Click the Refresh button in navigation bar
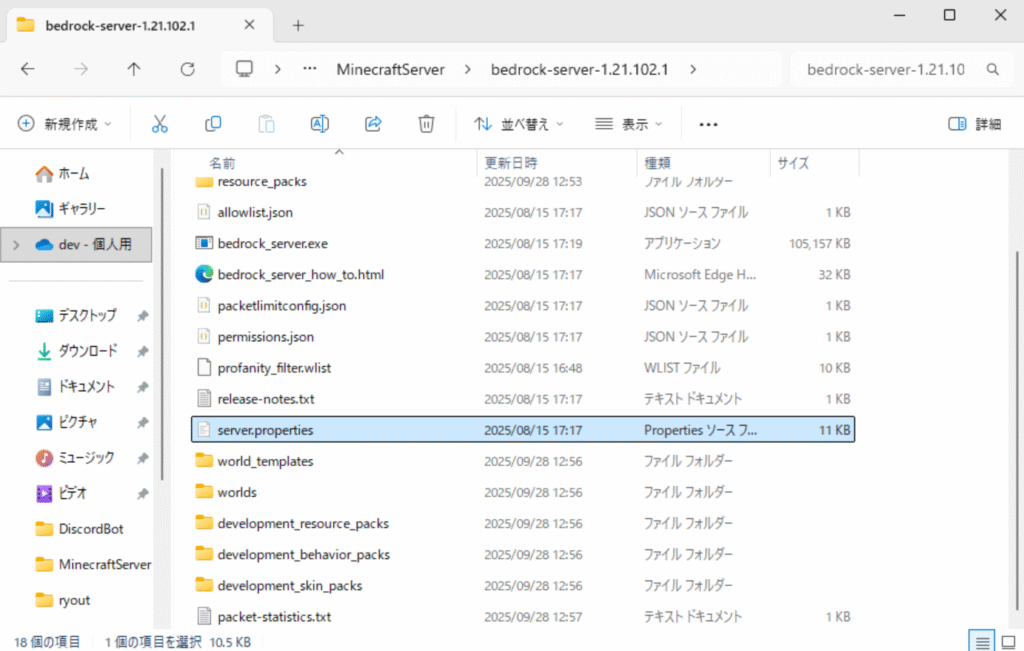 187,70
